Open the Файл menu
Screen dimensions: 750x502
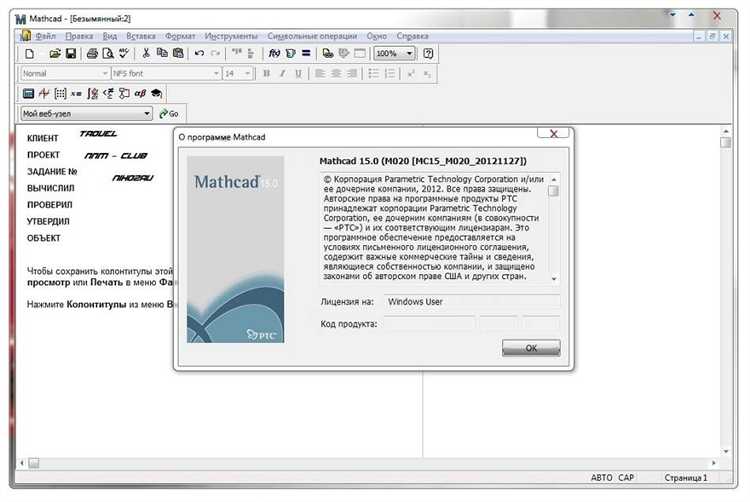(x=45, y=36)
